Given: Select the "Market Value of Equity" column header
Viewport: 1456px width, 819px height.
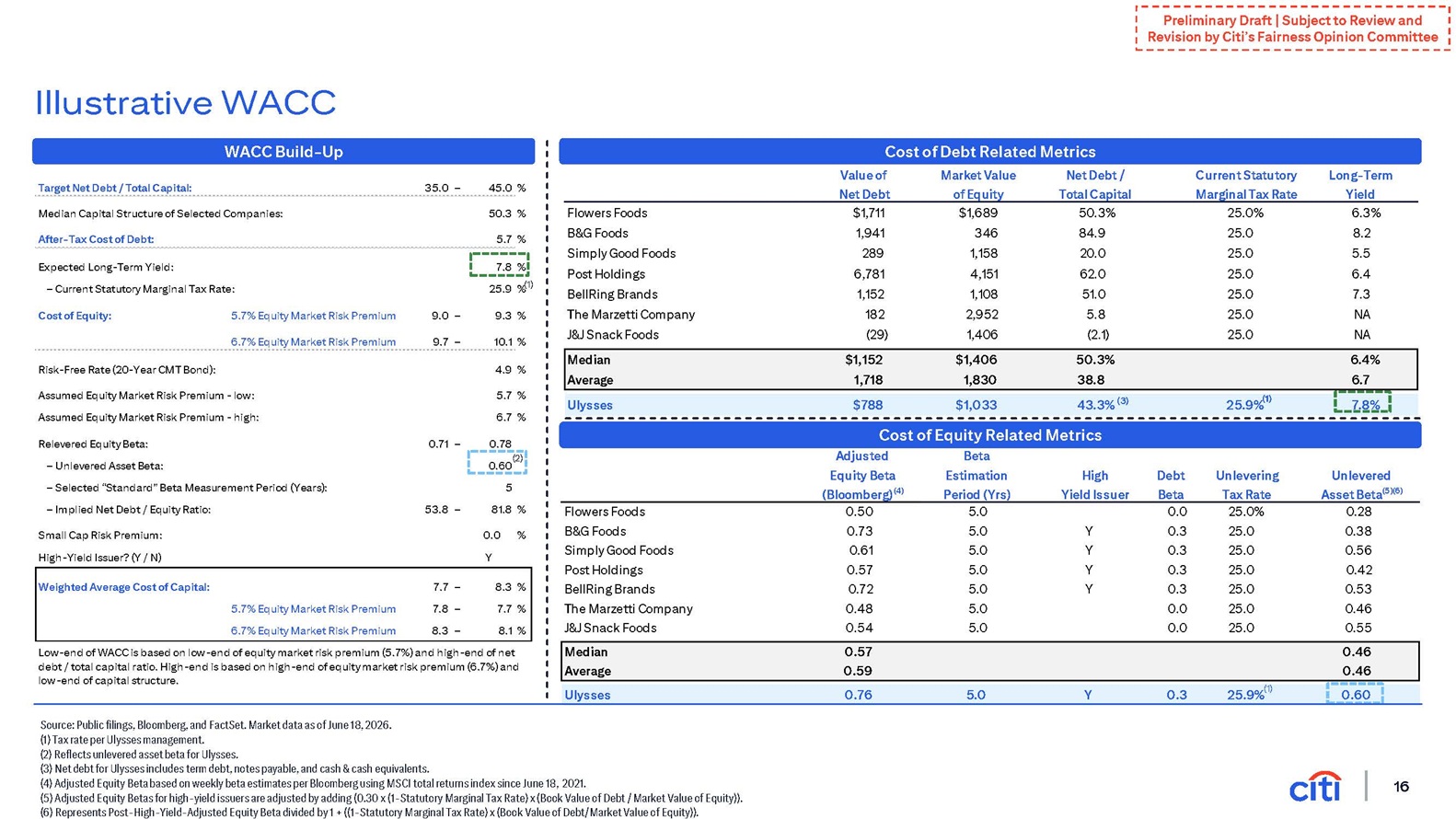Looking at the screenshot, I should point(977,185).
